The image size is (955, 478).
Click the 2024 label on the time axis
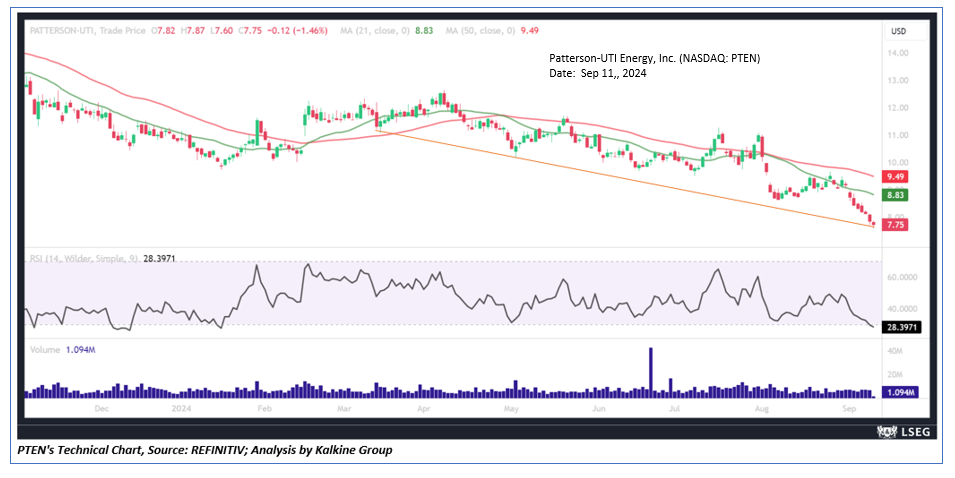click(181, 409)
